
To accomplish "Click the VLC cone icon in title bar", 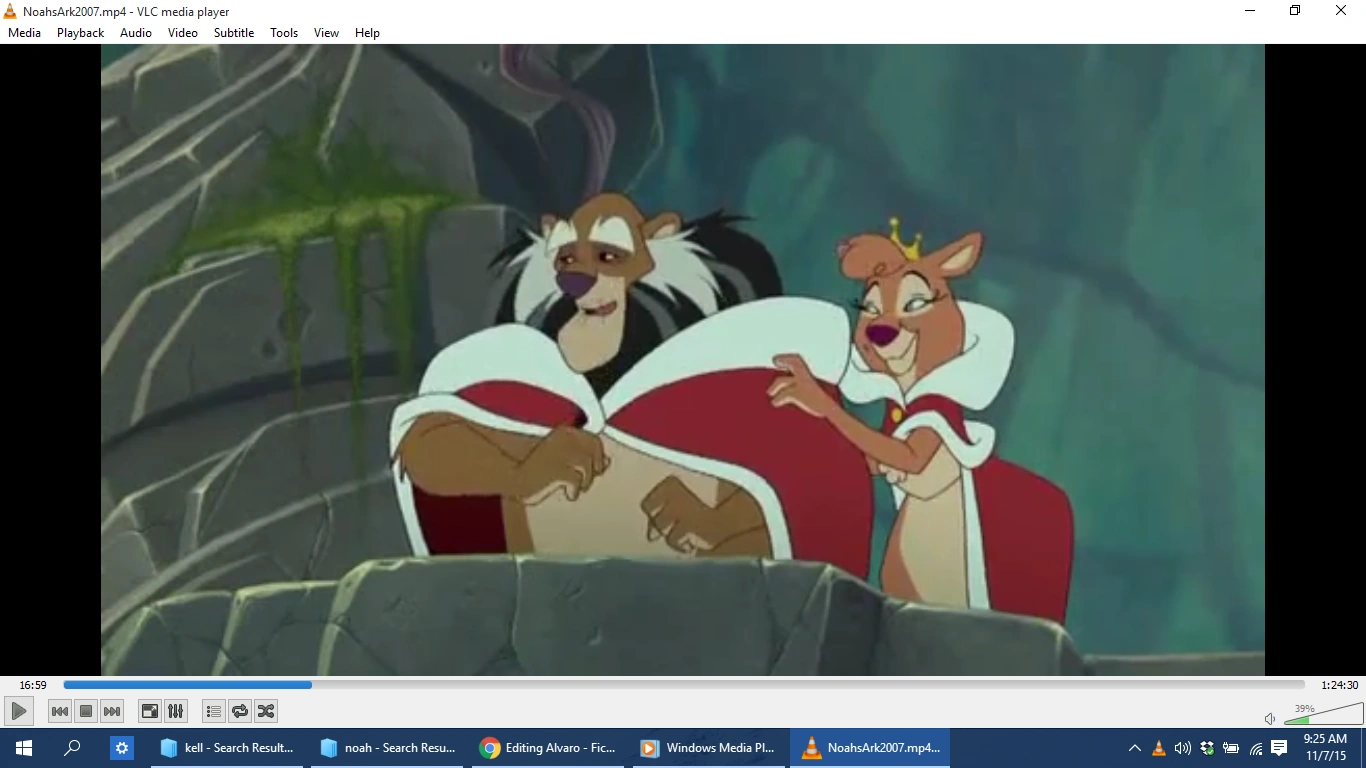I will pyautogui.click(x=11, y=11).
